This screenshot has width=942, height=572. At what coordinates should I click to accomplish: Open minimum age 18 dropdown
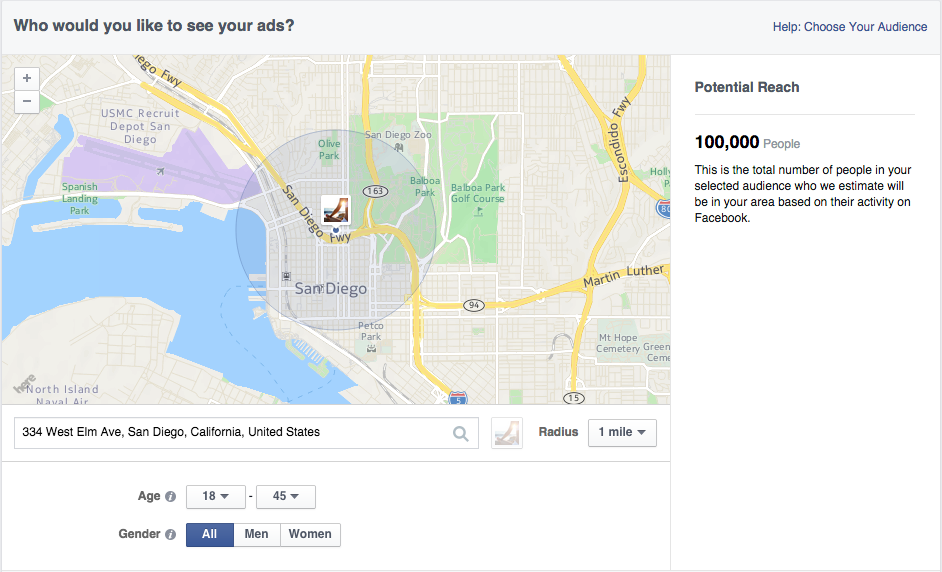point(216,496)
